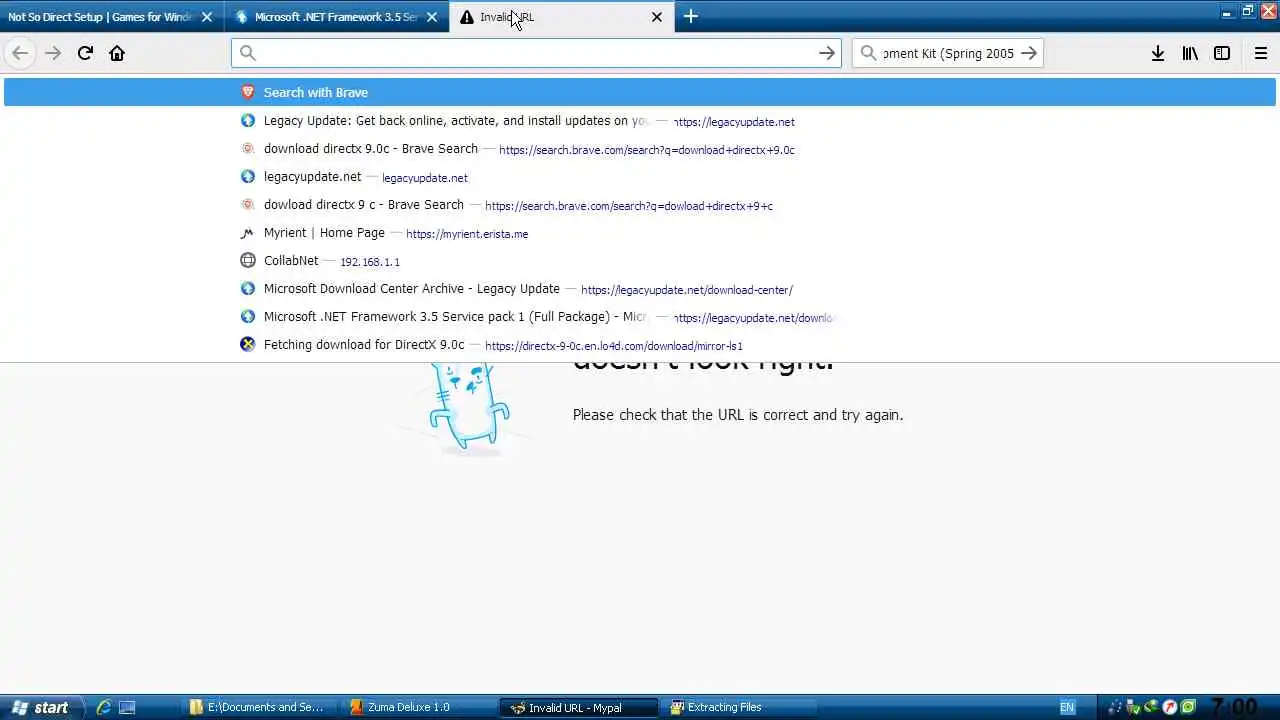The width and height of the screenshot is (1280, 720).
Task: Open the 'Myrient | Home Page' suggestion
Action: tap(640, 233)
